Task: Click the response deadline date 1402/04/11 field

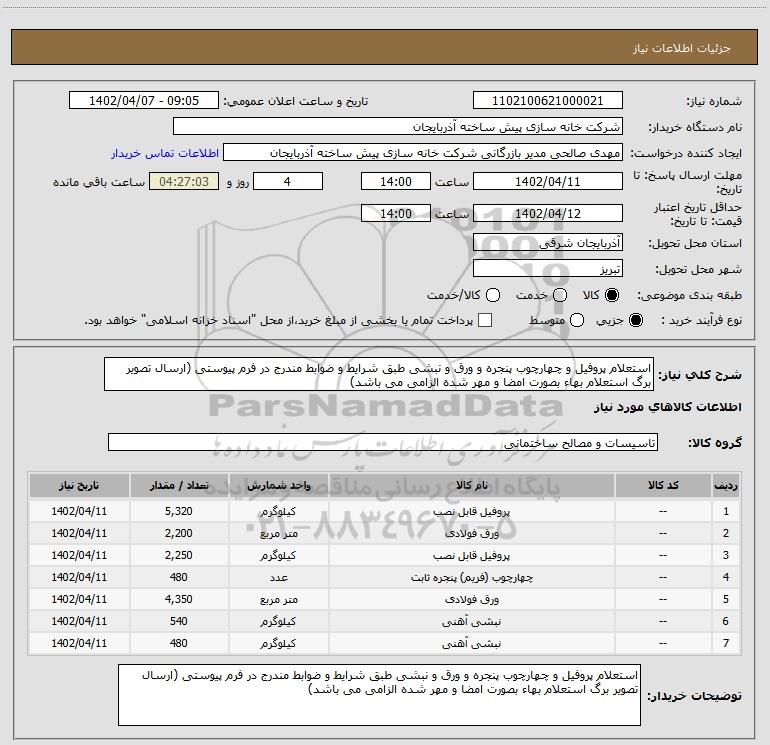Action: tap(548, 181)
